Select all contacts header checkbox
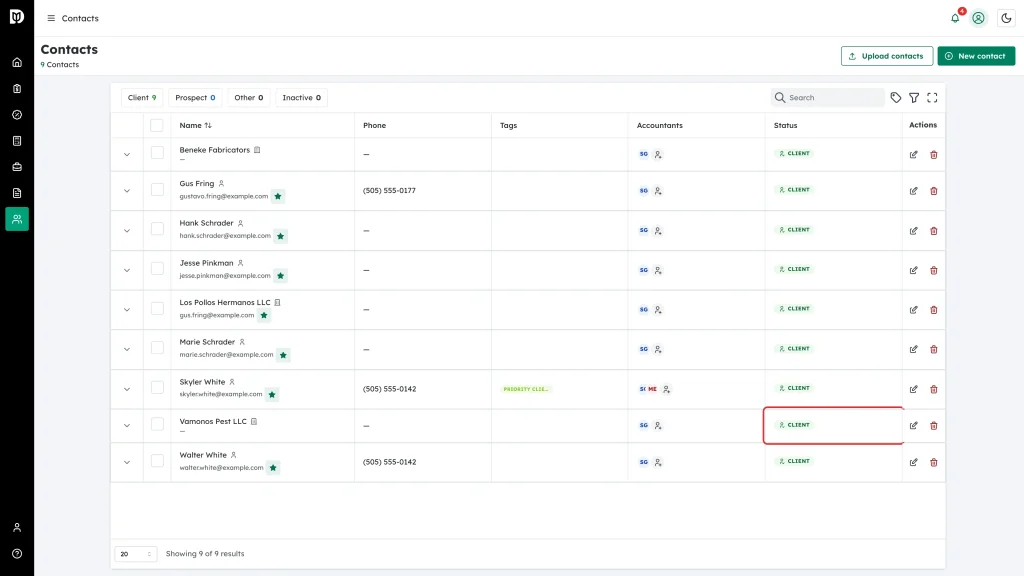The height and width of the screenshot is (576, 1024). pos(157,125)
